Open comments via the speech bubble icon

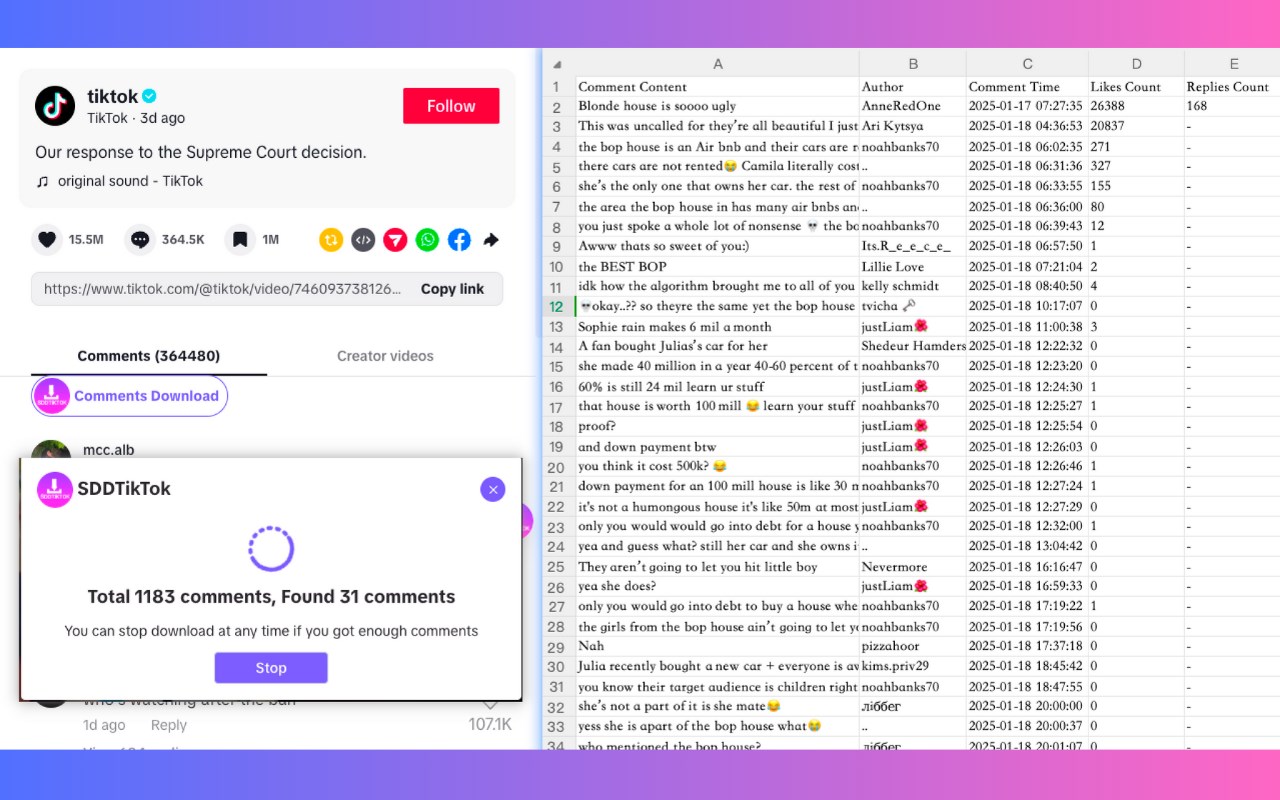point(140,240)
